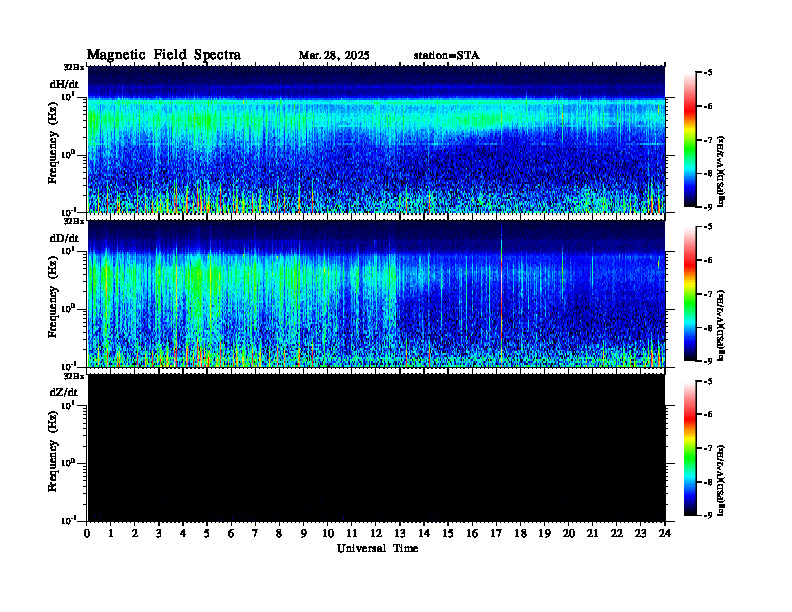Click the time axis tick label 19

coord(544,533)
